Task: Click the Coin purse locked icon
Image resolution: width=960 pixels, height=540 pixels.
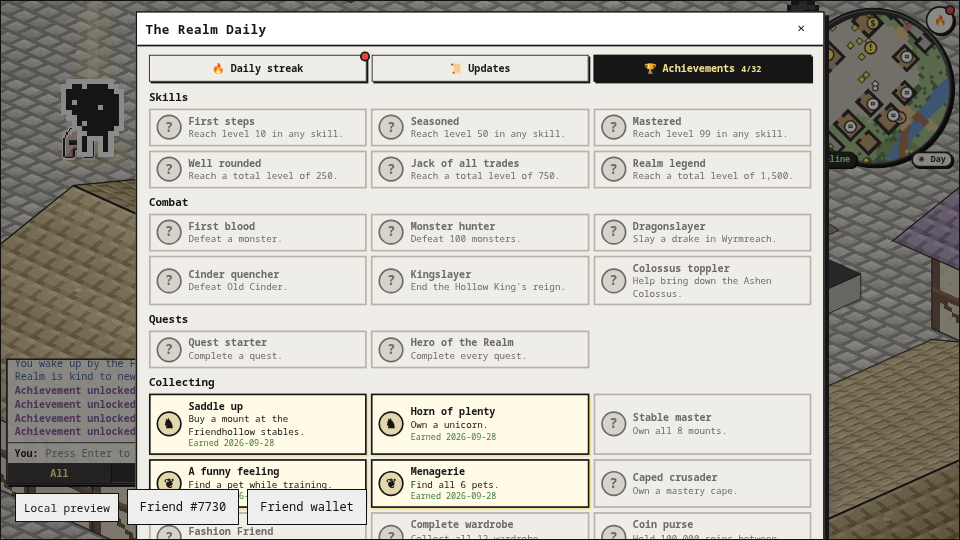Action: tap(613, 533)
